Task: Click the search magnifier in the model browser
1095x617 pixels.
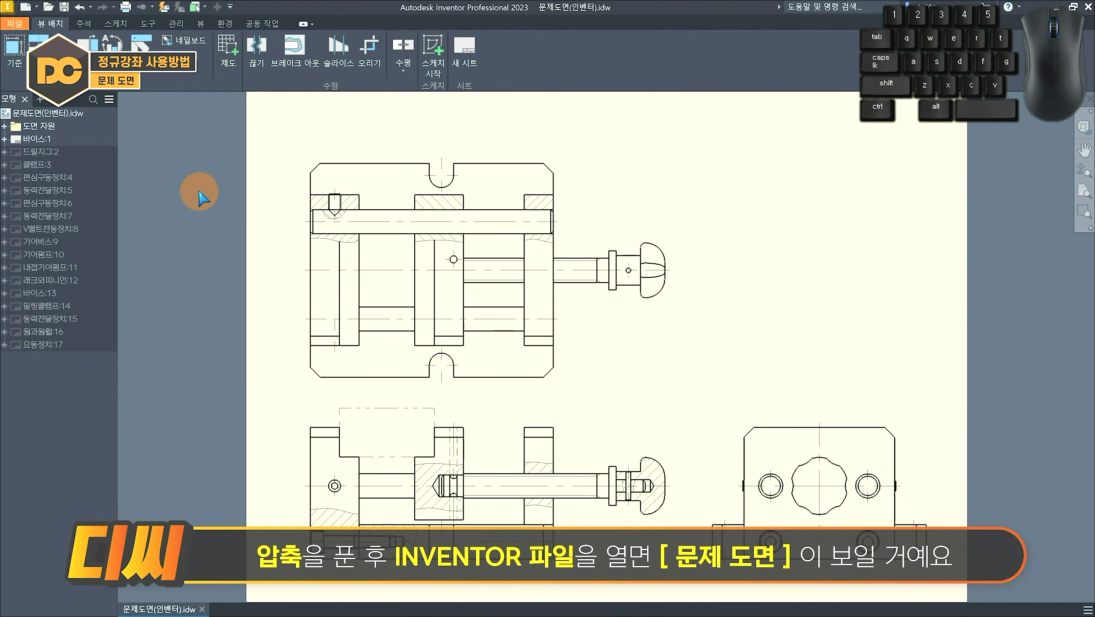Action: pos(93,99)
